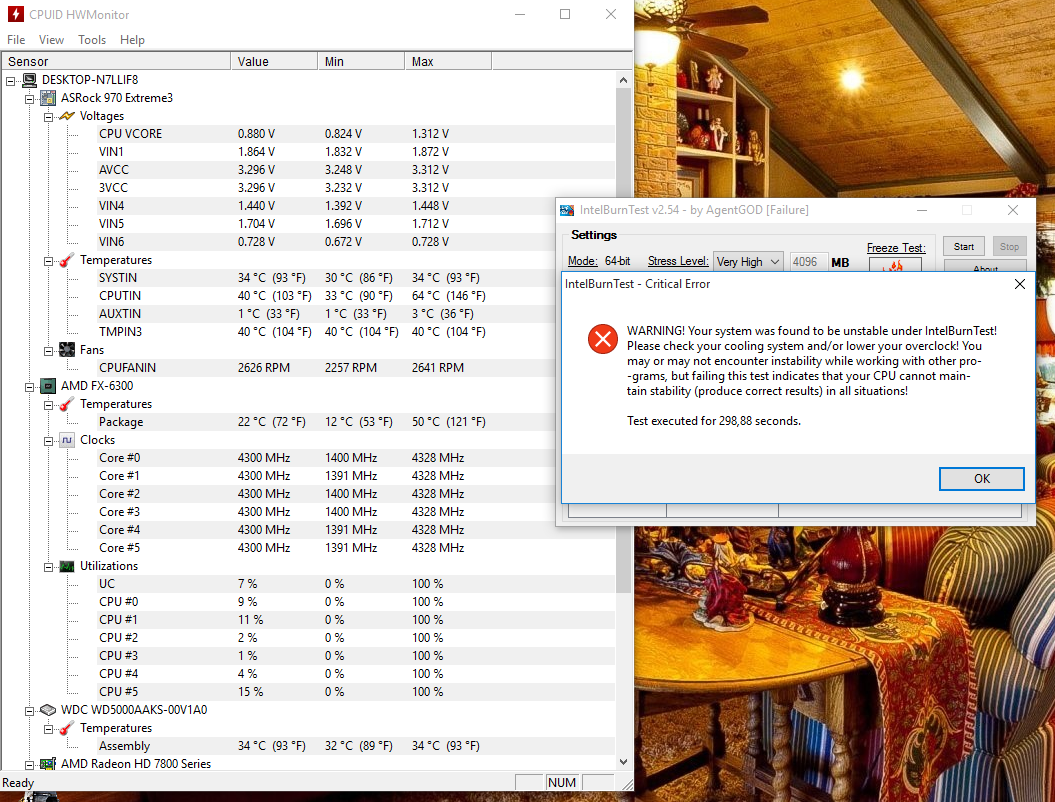The height and width of the screenshot is (802, 1055).
Task: Click the Fans icon in sensor tree
Action: (x=67, y=350)
